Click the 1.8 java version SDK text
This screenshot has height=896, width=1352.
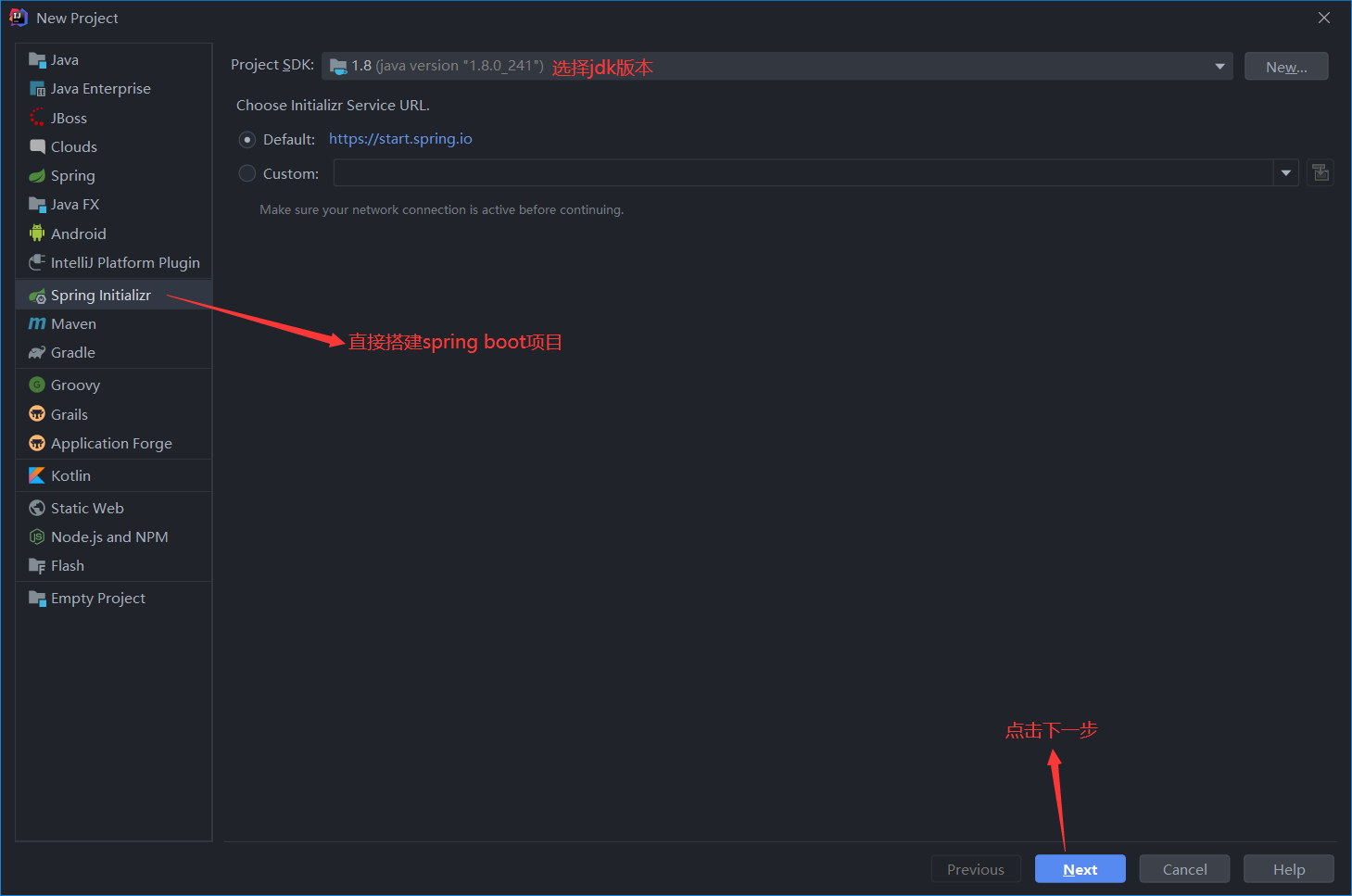tap(448, 66)
